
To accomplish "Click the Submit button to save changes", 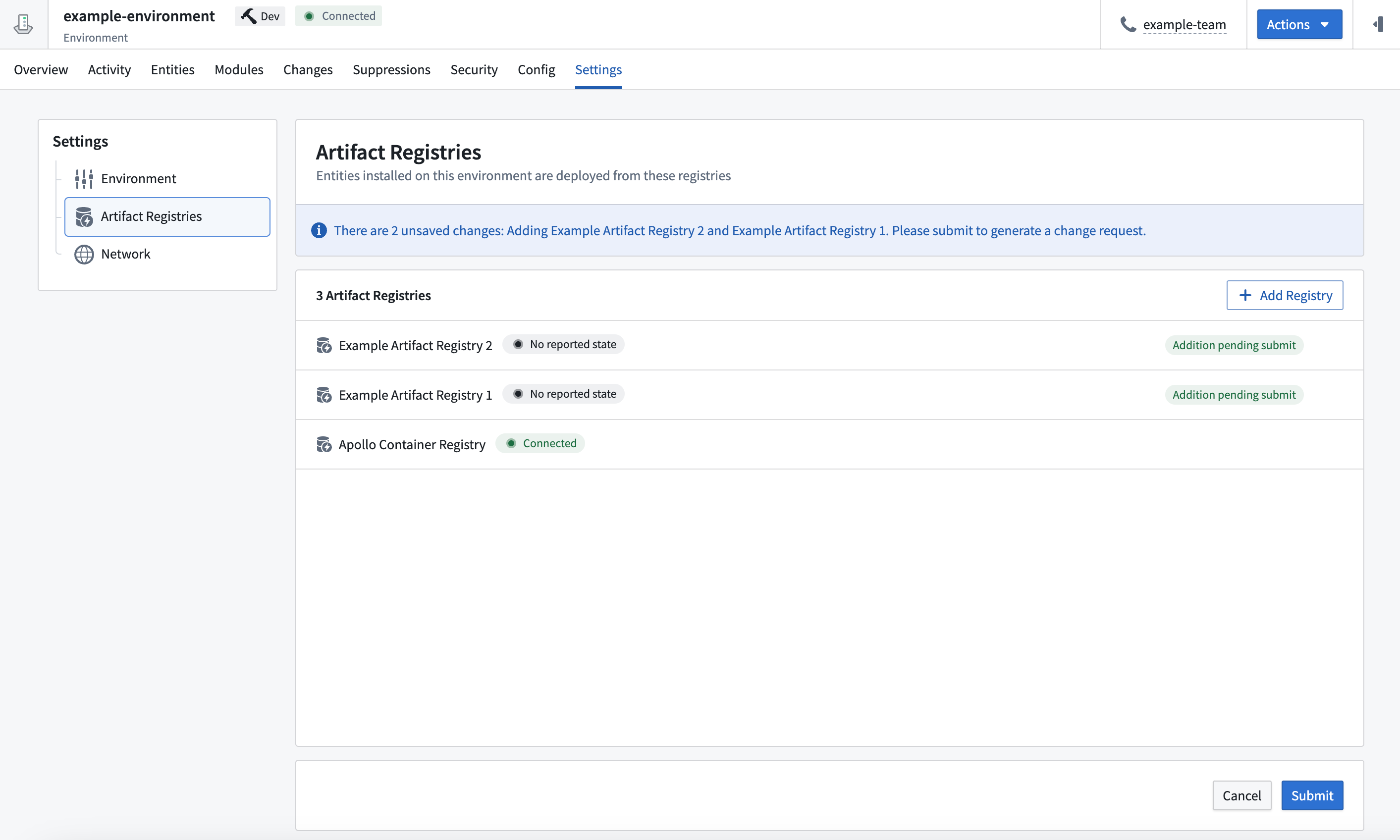I will pos(1312,795).
